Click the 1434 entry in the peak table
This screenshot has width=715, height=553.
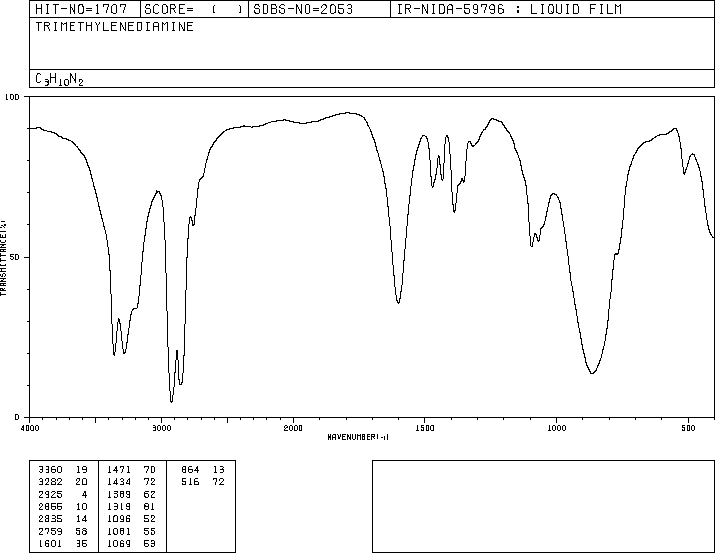[119, 482]
